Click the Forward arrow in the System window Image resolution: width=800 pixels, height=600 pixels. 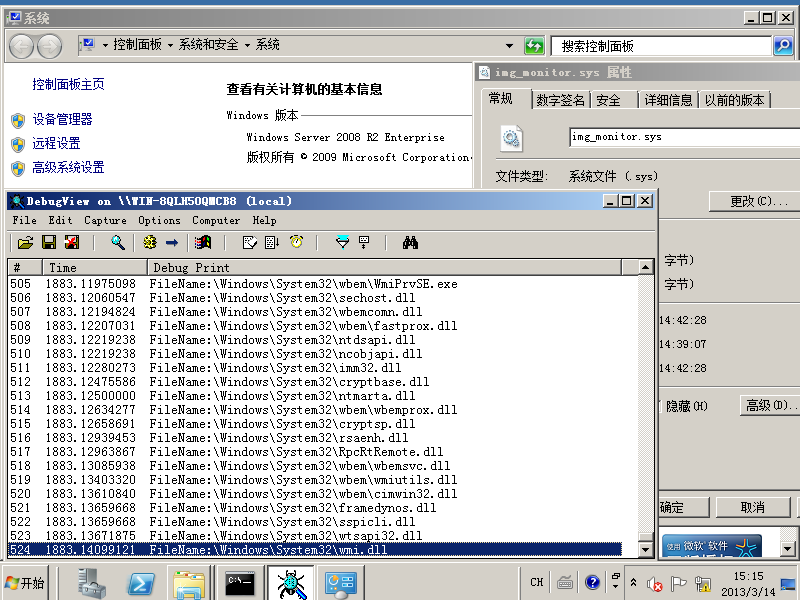49,47
